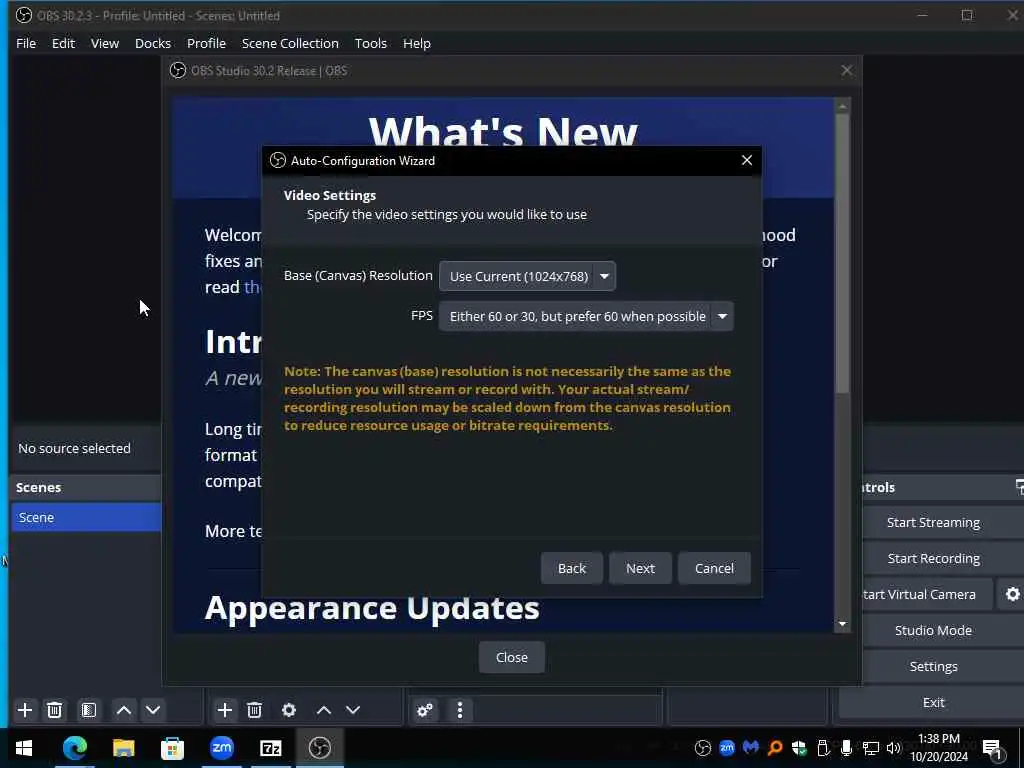Click scrollbar down arrow in What's New
The height and width of the screenshot is (768, 1024).
[x=842, y=624]
